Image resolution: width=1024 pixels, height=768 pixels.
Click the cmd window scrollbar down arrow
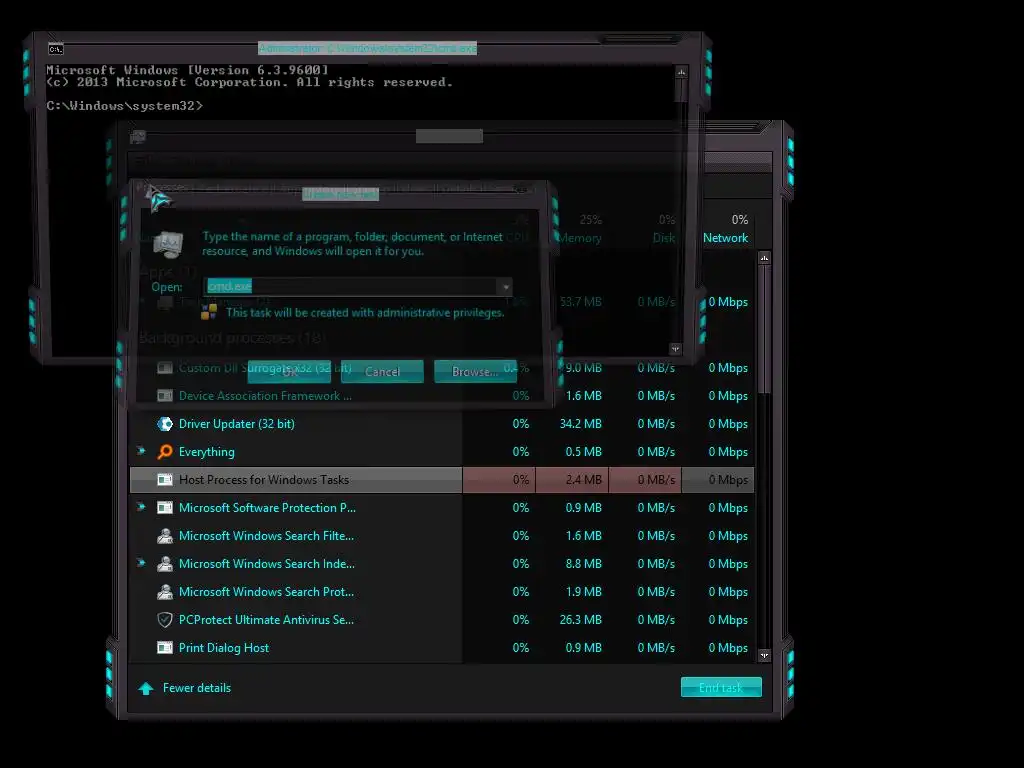pyautogui.click(x=676, y=349)
